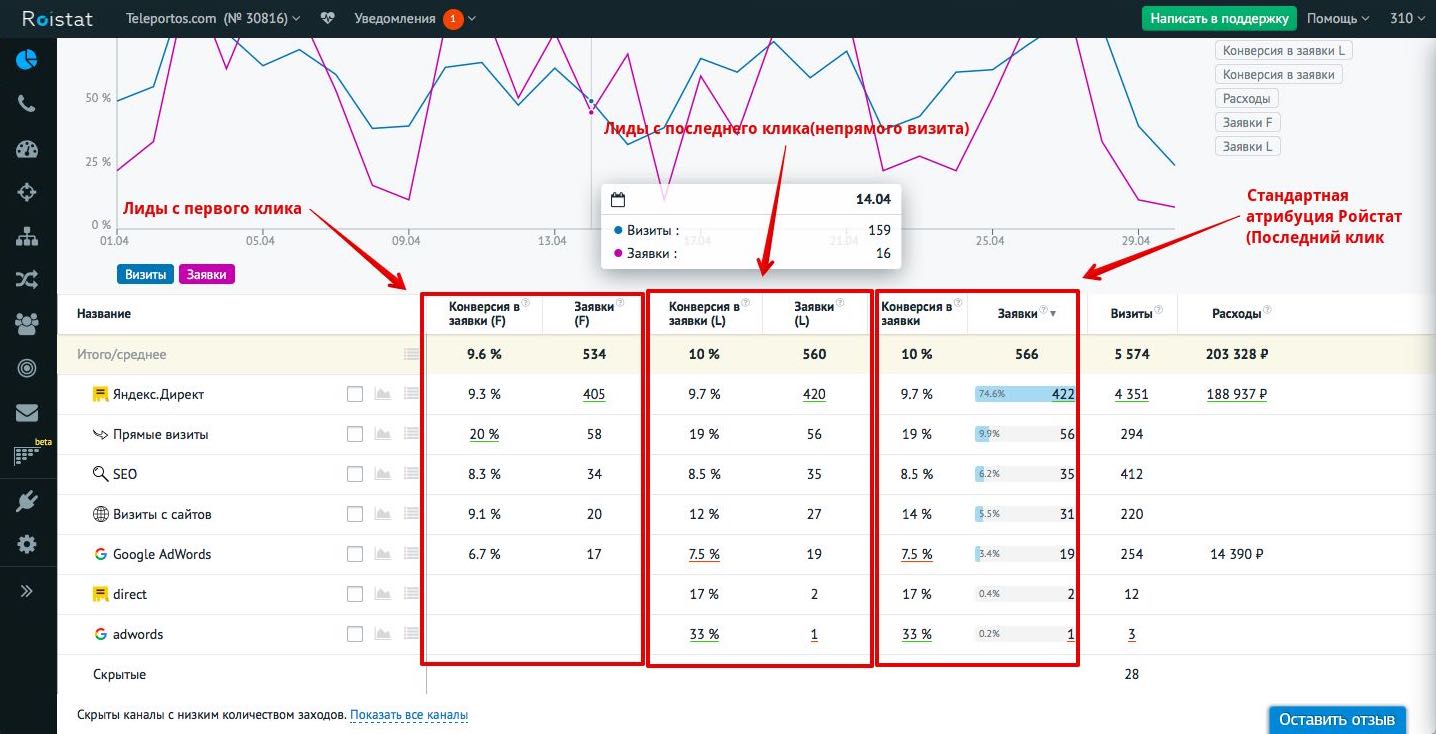Click the people group sidebar icon
Viewport: 1436px width, 734px height.
tap(27, 323)
